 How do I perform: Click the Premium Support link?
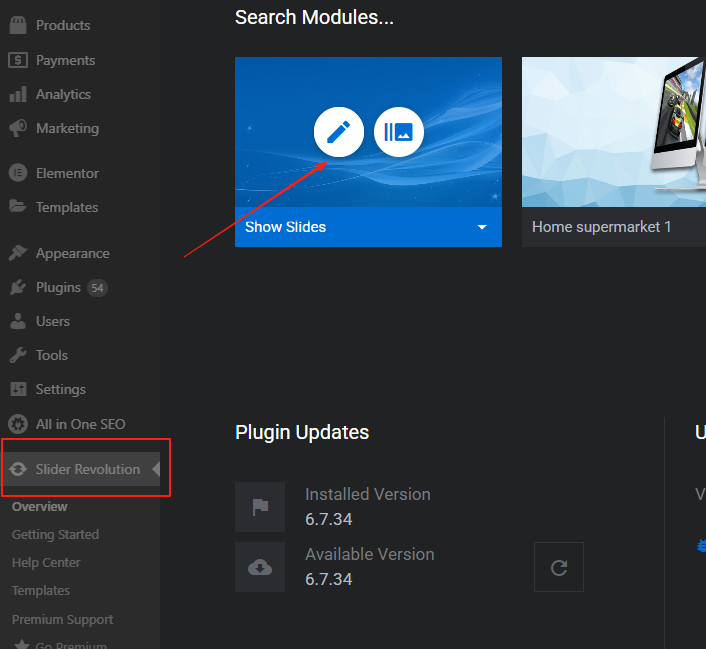[62, 619]
